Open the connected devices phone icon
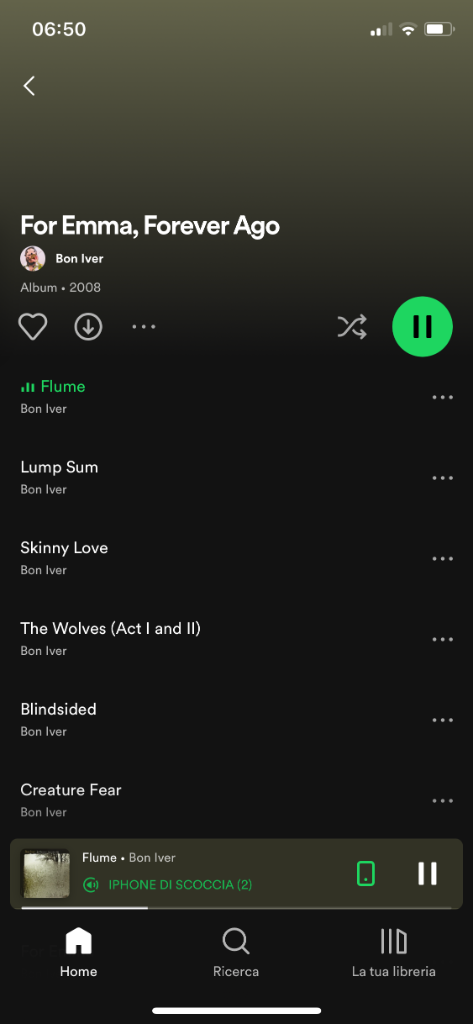Screen dimensions: 473x1024 [366, 873]
